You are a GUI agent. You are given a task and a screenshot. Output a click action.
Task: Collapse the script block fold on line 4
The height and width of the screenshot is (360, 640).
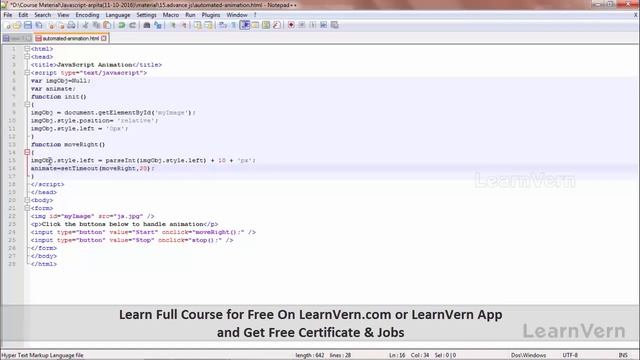pyautogui.click(x=27, y=73)
